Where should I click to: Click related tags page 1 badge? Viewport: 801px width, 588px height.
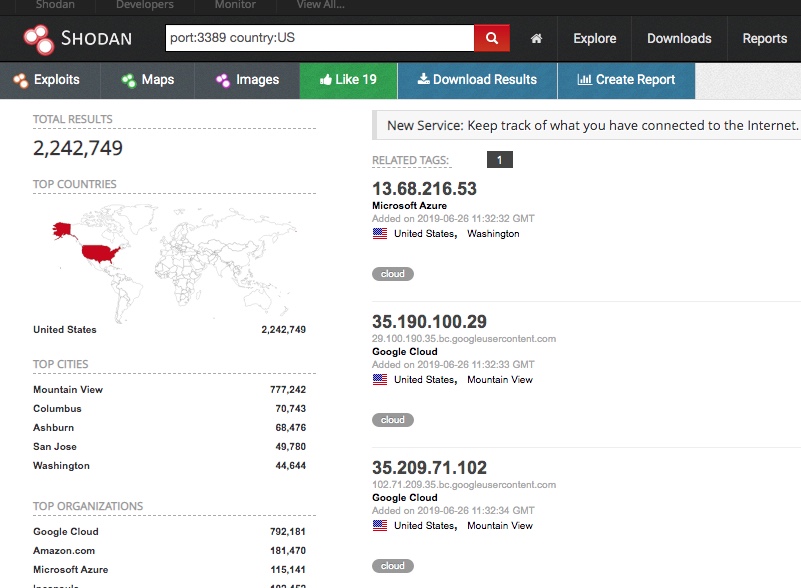pyautogui.click(x=500, y=160)
